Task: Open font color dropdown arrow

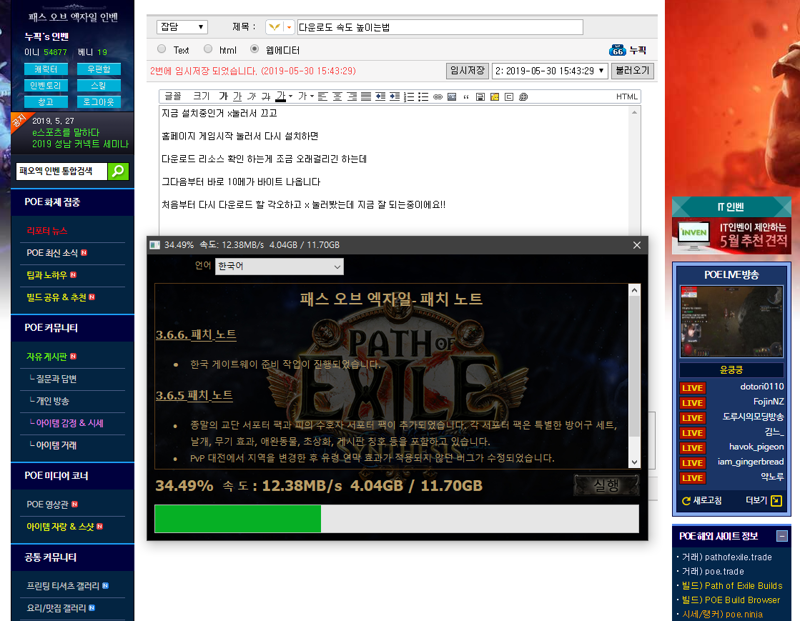Action: click(291, 96)
